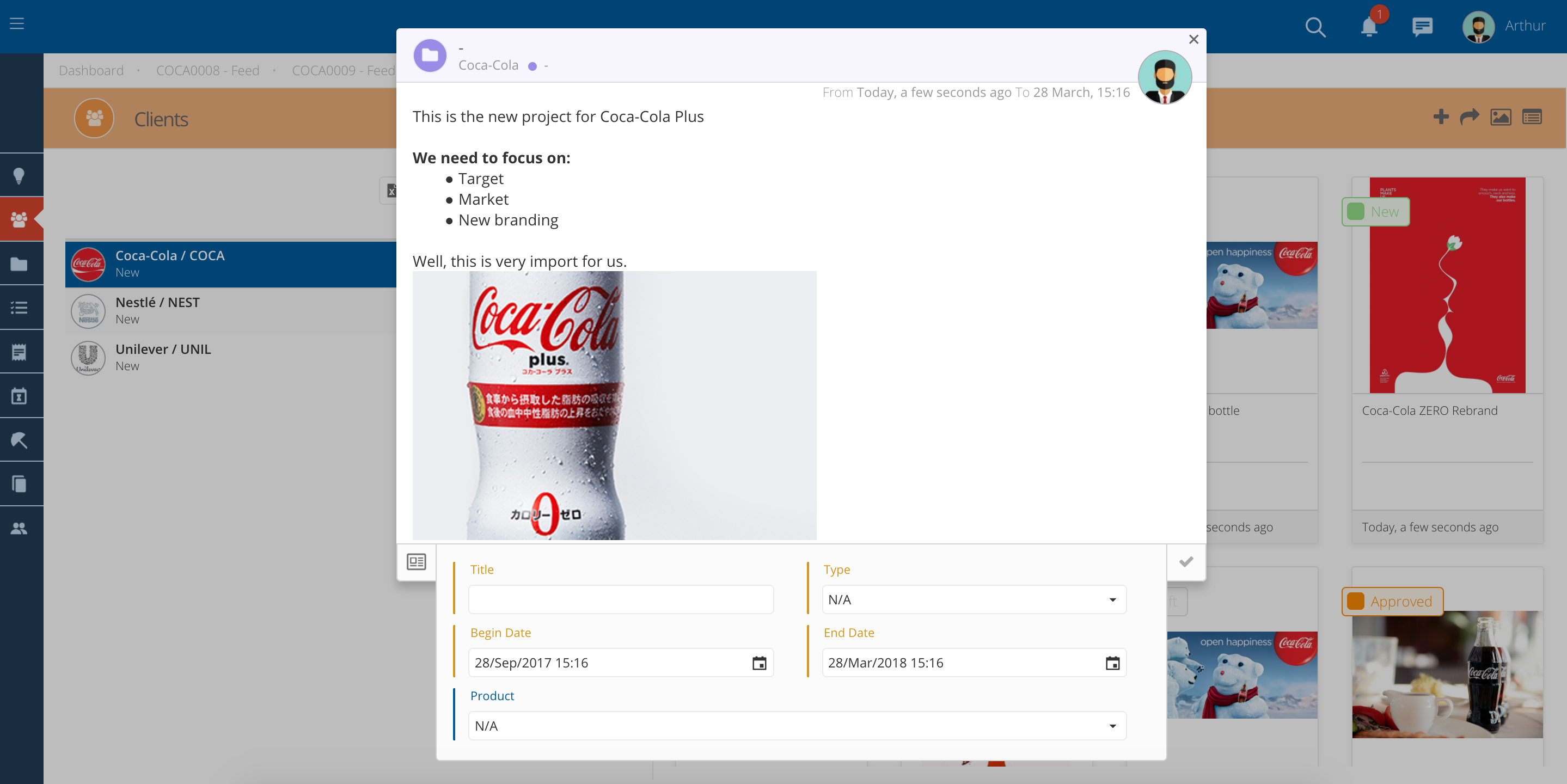This screenshot has width=1567, height=784.
Task: Open the Ideas lightbulb panel in sidebar
Action: point(20,175)
